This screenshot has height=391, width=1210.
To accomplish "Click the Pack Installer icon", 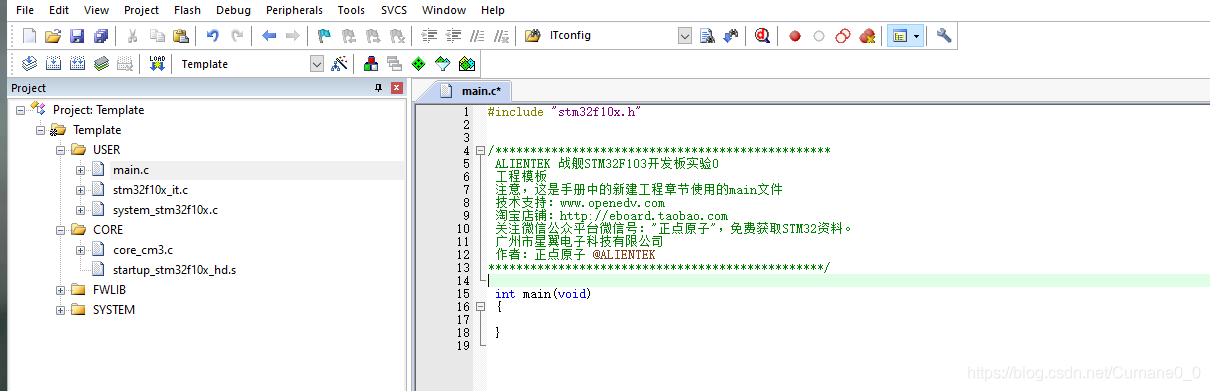I will coord(467,64).
